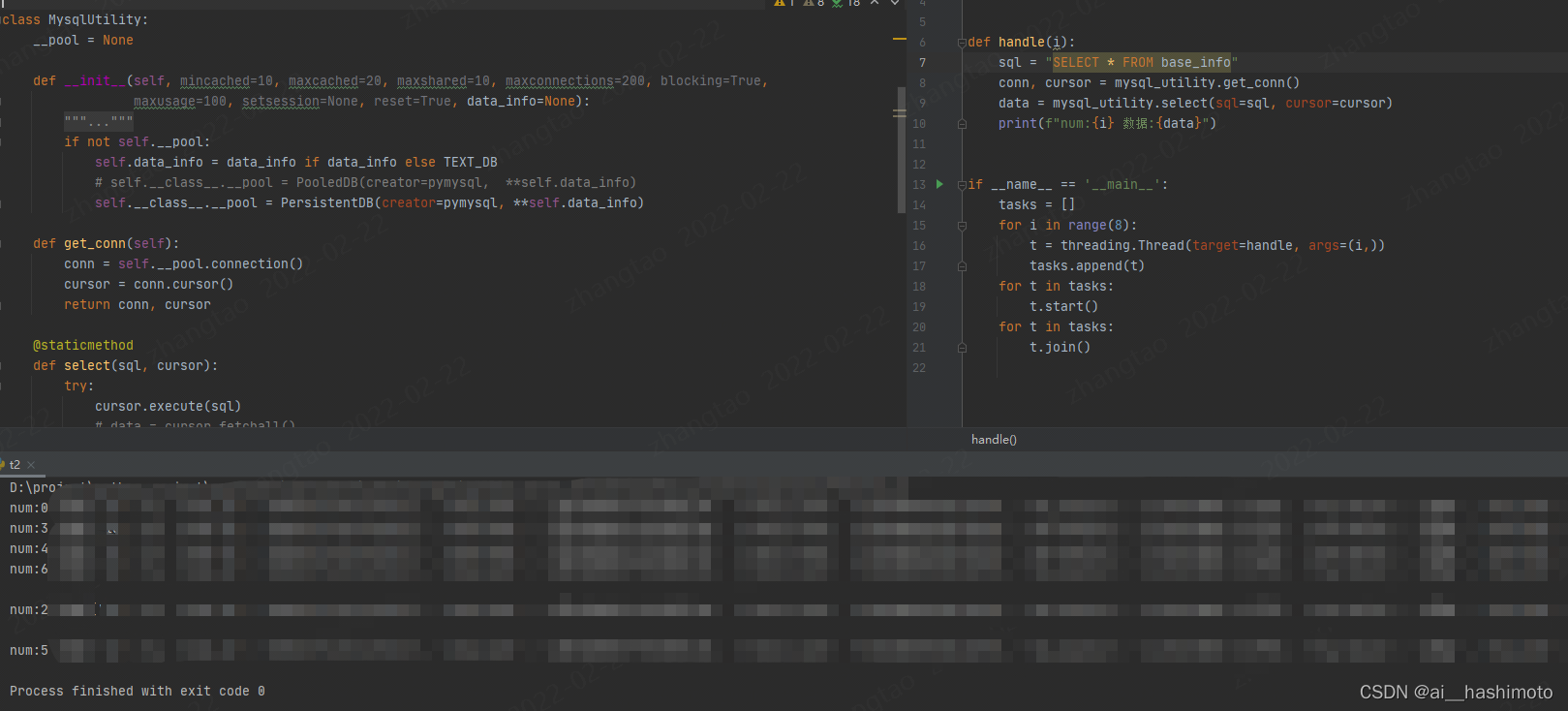Click the num:5 console output line
Screen dimensions: 1568x711
click(x=29, y=651)
